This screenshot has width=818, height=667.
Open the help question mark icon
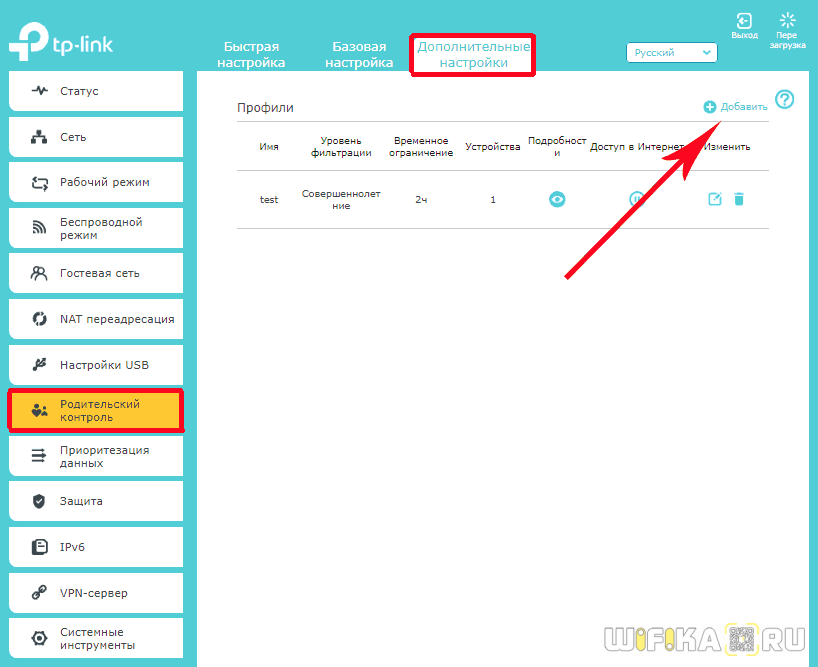pyautogui.click(x=785, y=99)
